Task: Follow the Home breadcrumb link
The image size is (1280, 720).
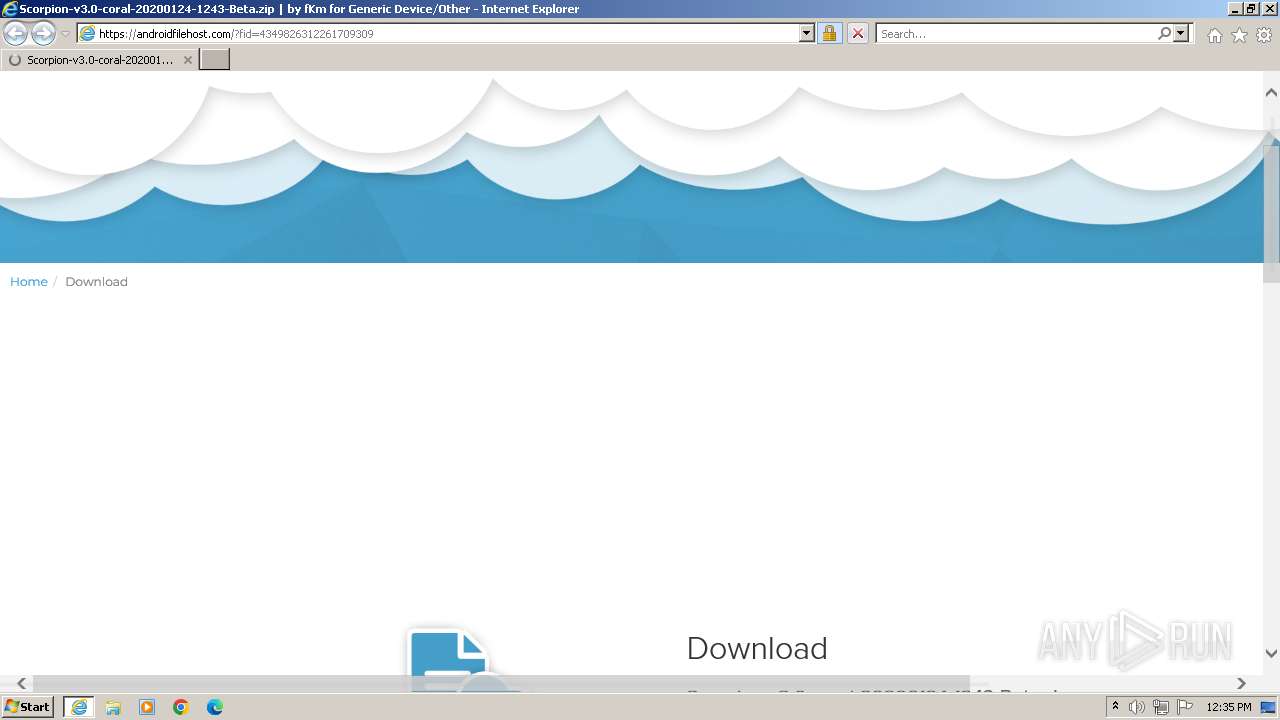Action: click(x=29, y=282)
